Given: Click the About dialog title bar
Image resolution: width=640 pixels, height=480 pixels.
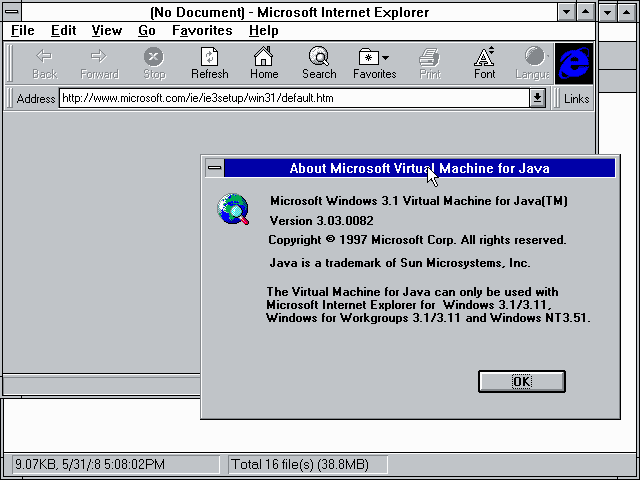Looking at the screenshot, I should pyautogui.click(x=420, y=168).
